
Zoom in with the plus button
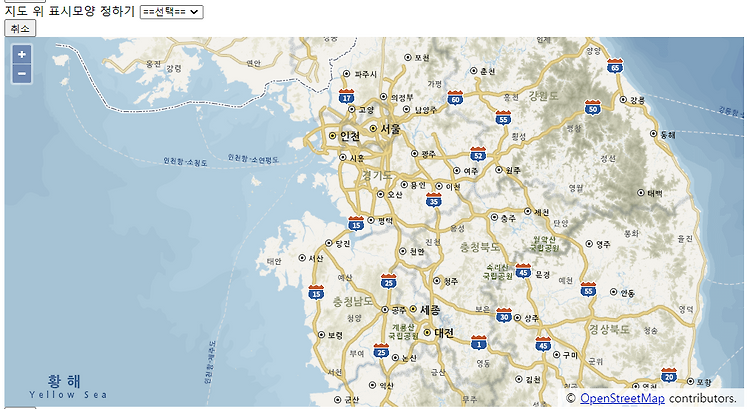22,55
